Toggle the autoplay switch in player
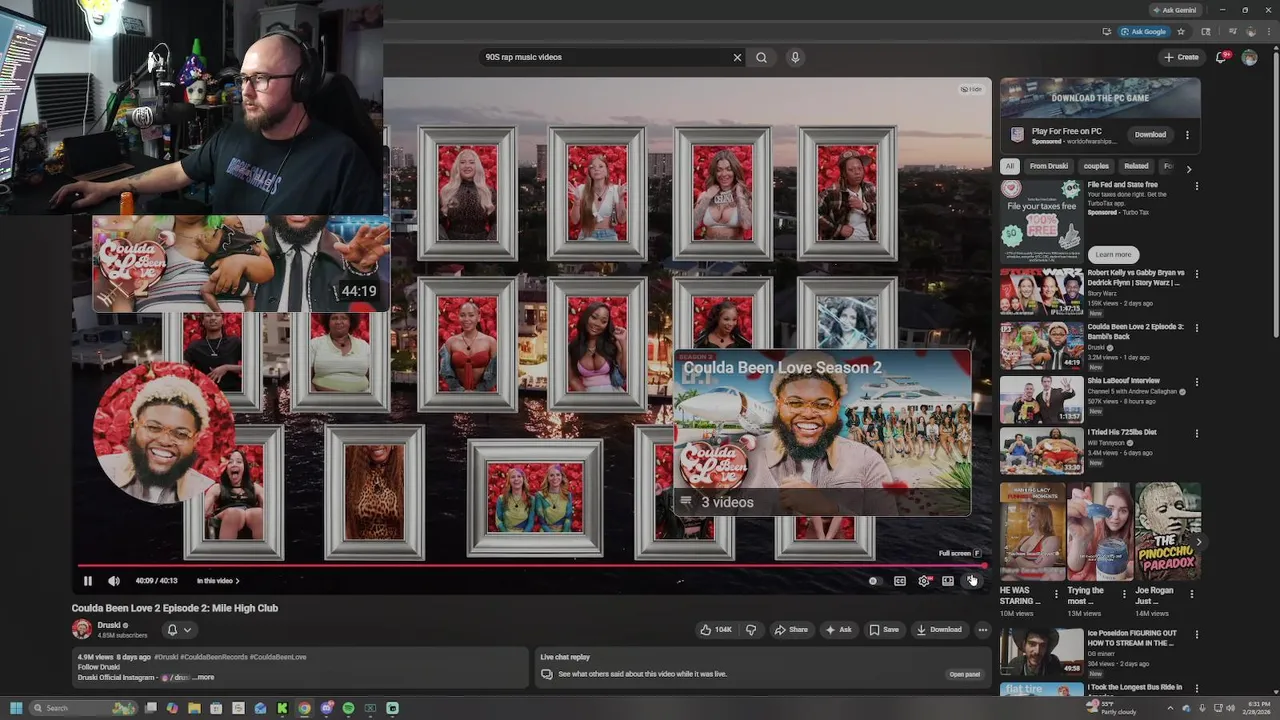The width and height of the screenshot is (1280, 720). (x=875, y=581)
